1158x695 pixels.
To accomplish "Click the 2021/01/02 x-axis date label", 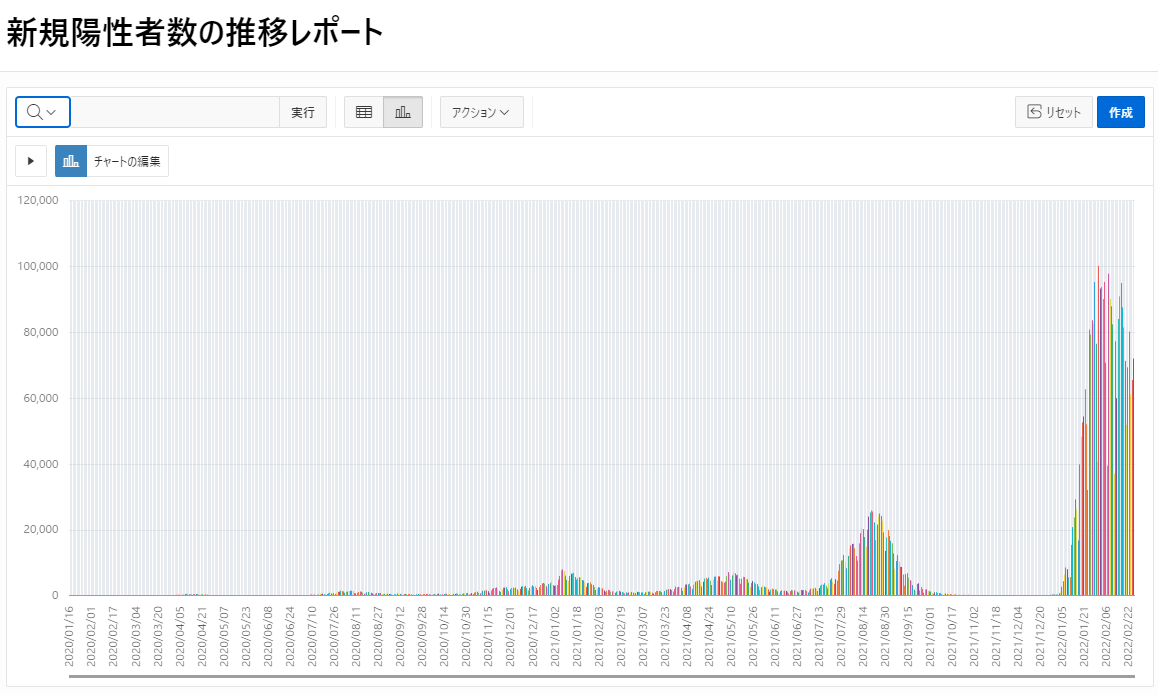I will (x=555, y=637).
